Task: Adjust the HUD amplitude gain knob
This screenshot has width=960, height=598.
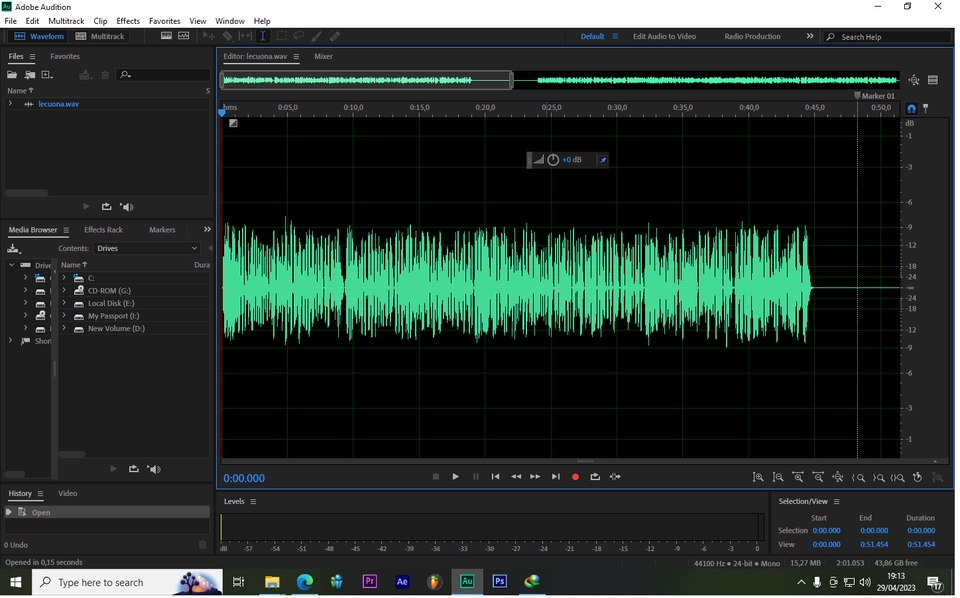Action: [553, 160]
